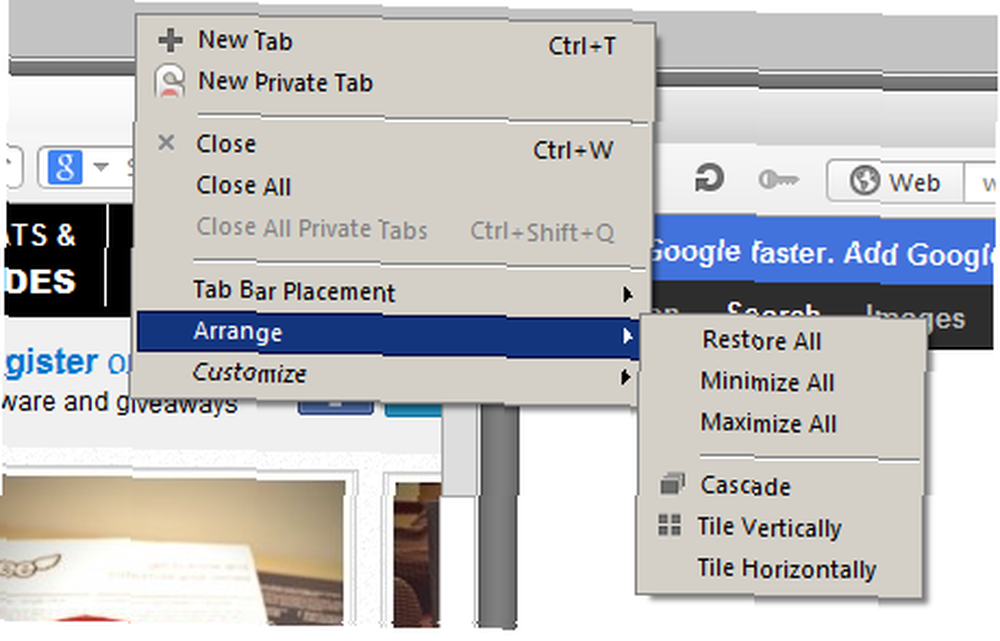Click the reload arrow icon in toolbar

[709, 178]
